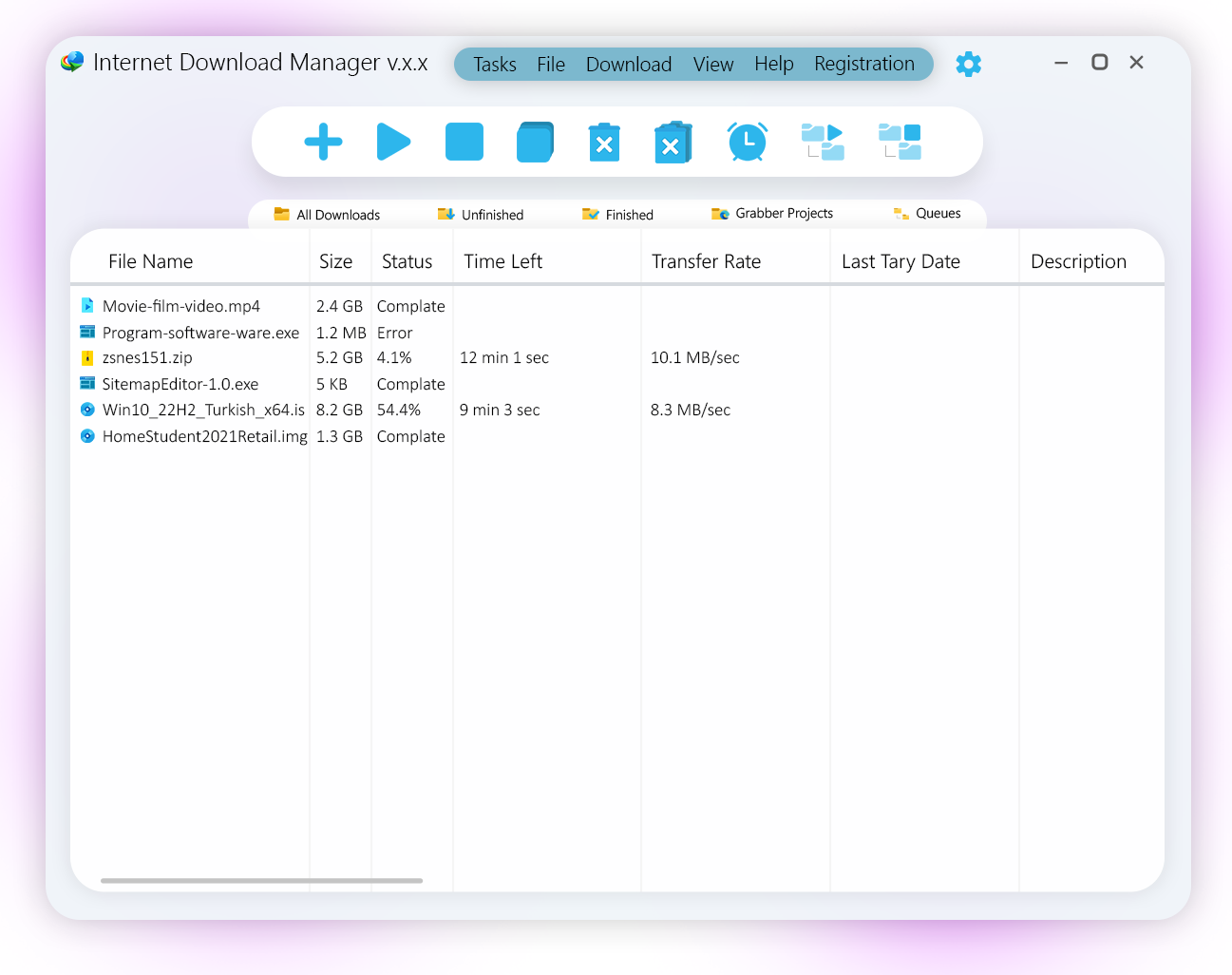Click the video file icon beside Movie-film-video.mp4
The width and height of the screenshot is (1232, 975).
tap(87, 306)
